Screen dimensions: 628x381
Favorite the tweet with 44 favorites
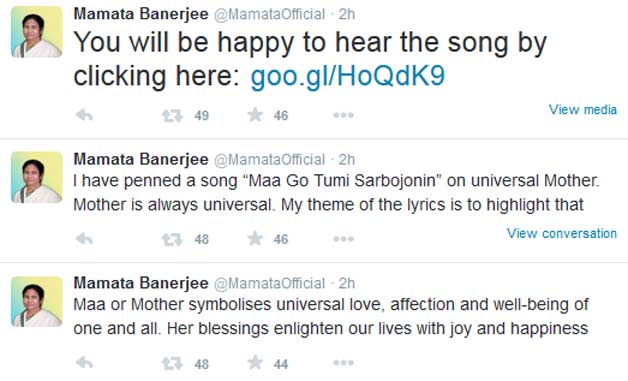(255, 363)
